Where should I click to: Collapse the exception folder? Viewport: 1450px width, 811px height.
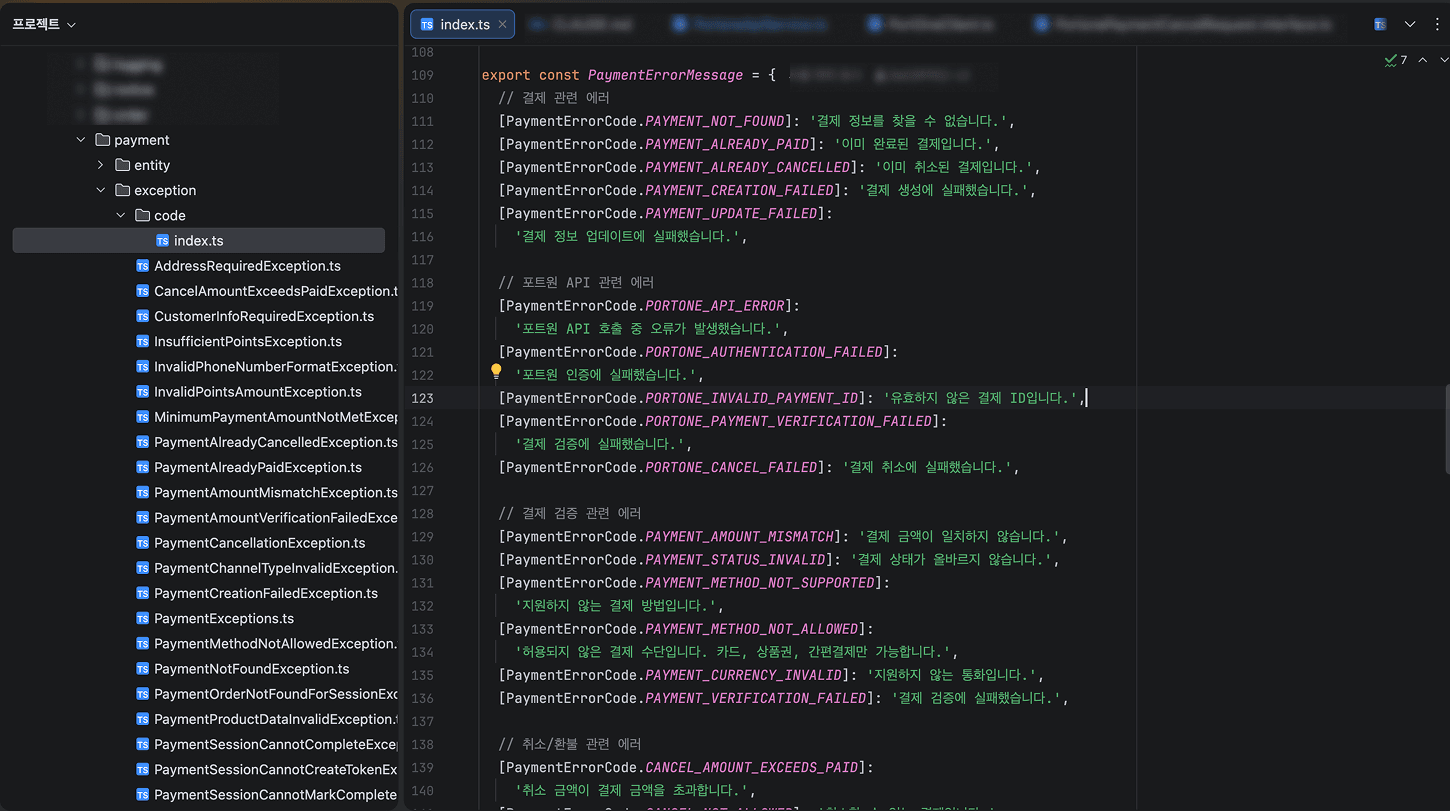tap(101, 190)
